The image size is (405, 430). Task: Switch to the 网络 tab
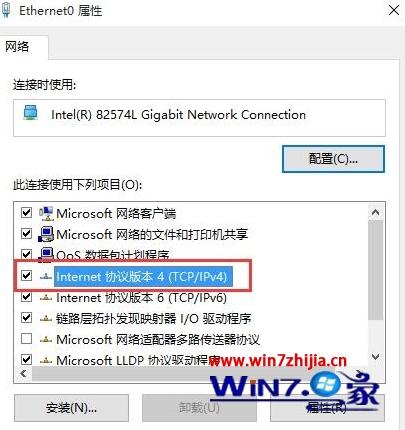coord(17,47)
